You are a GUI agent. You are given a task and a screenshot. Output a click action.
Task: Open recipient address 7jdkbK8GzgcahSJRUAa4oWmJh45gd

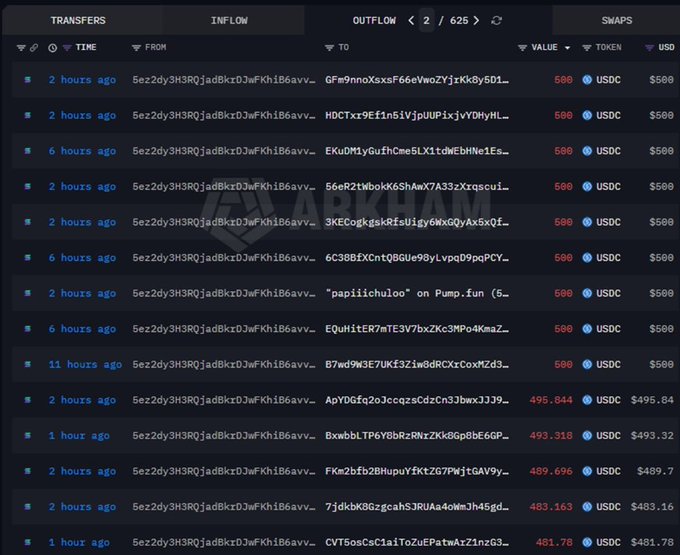417,506
